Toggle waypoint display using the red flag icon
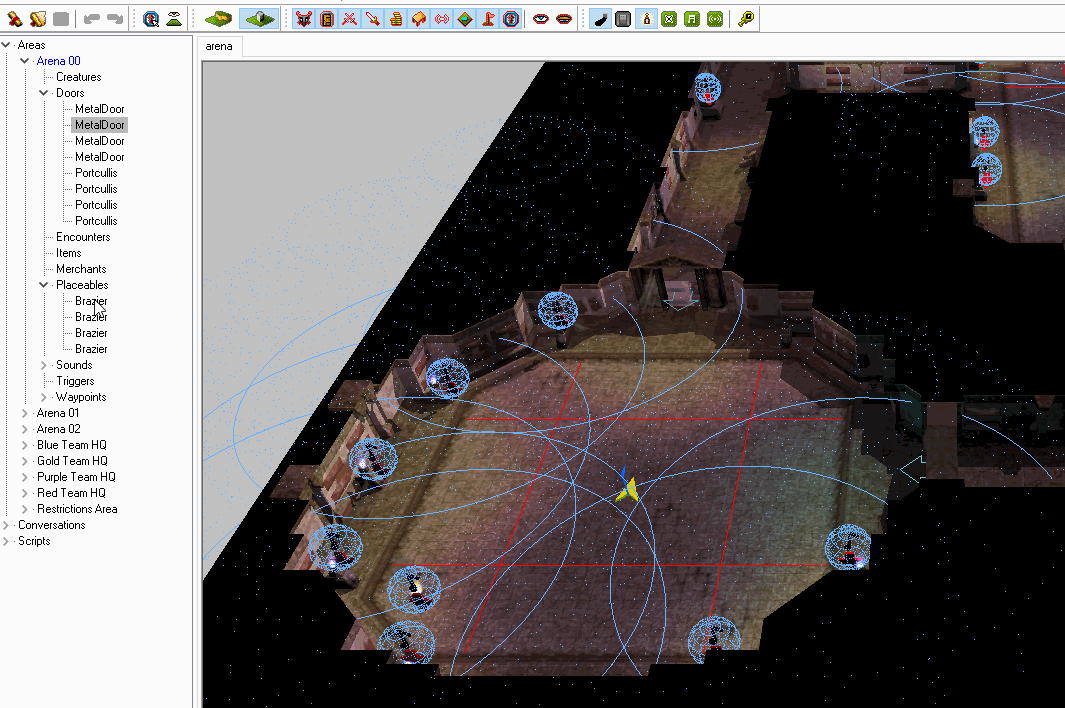Viewport: 1065px width, 708px height. point(488,19)
